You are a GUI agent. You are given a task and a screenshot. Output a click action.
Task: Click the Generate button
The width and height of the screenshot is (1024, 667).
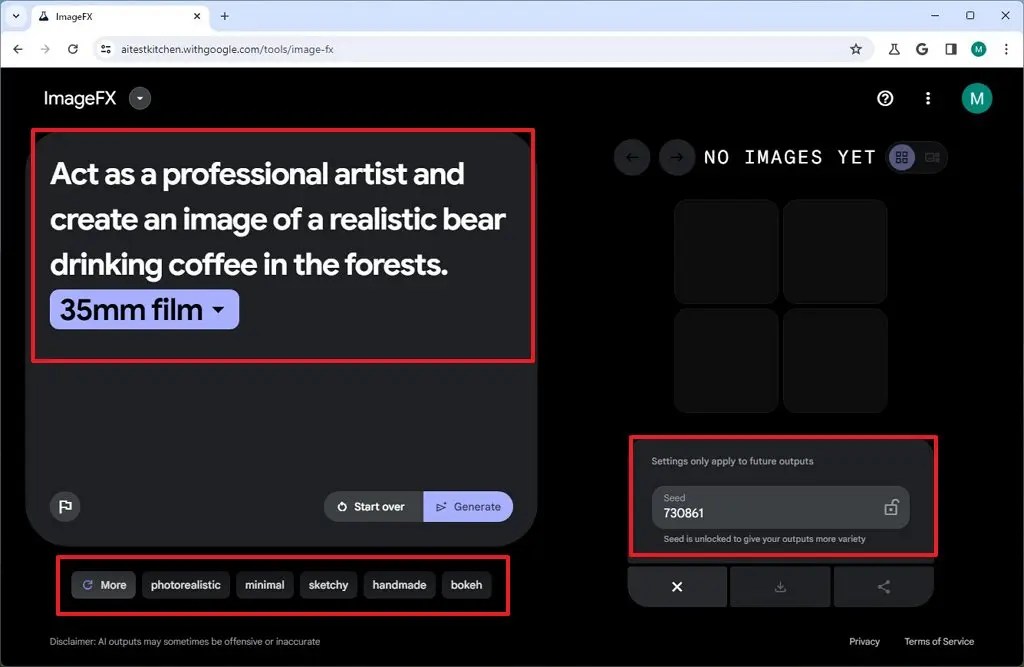pyautogui.click(x=468, y=506)
